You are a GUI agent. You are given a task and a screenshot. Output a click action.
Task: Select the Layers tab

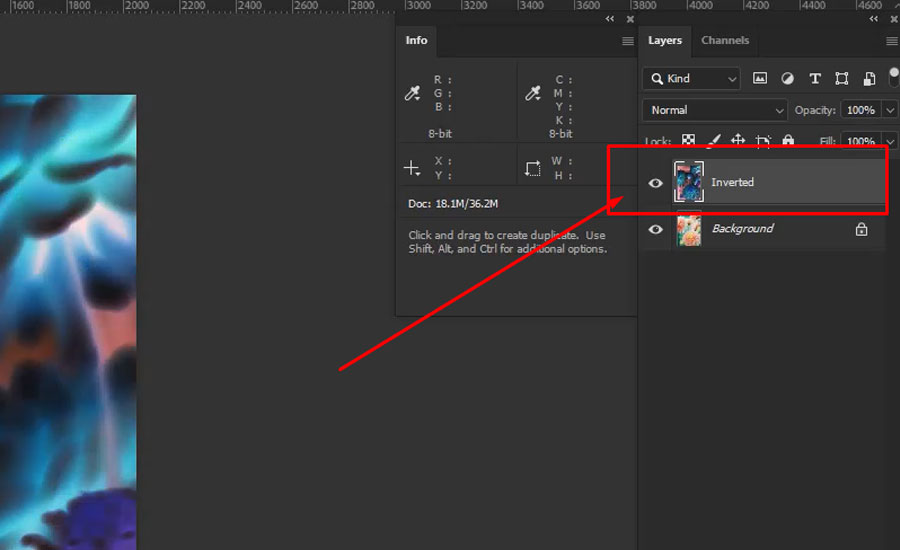tap(665, 41)
